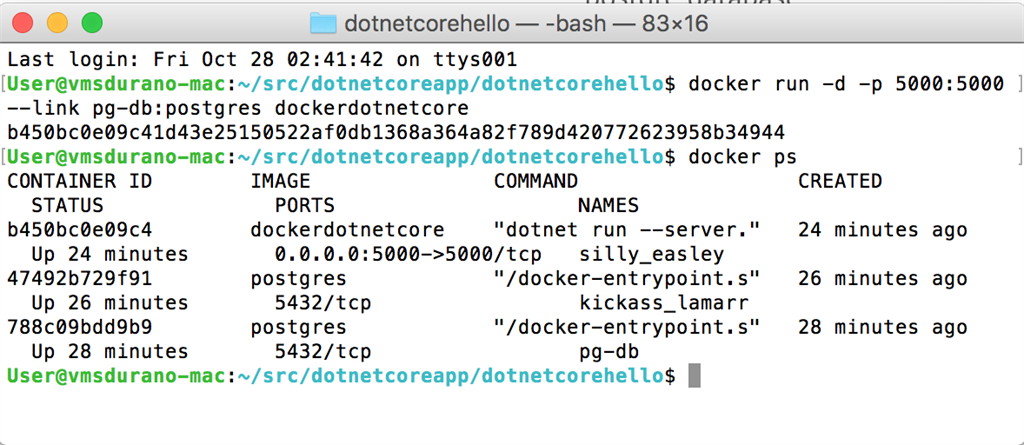
Task: Click the pg-db container name
Action: point(609,351)
